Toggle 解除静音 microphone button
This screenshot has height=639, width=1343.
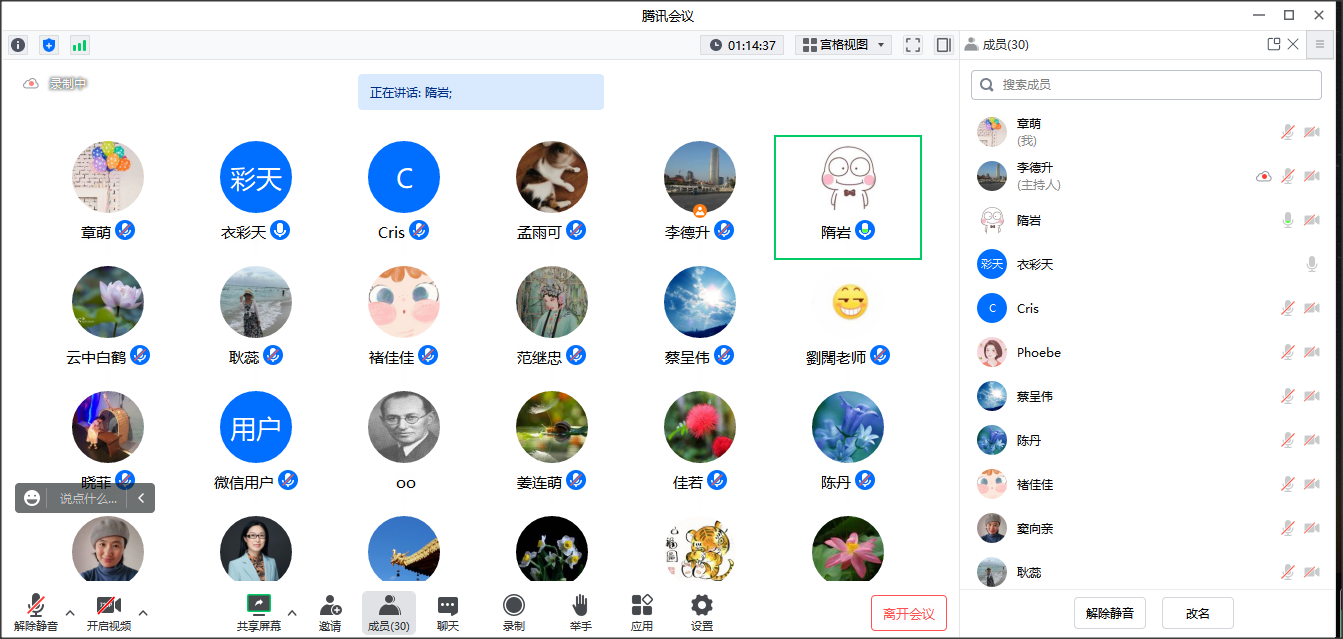(36, 612)
